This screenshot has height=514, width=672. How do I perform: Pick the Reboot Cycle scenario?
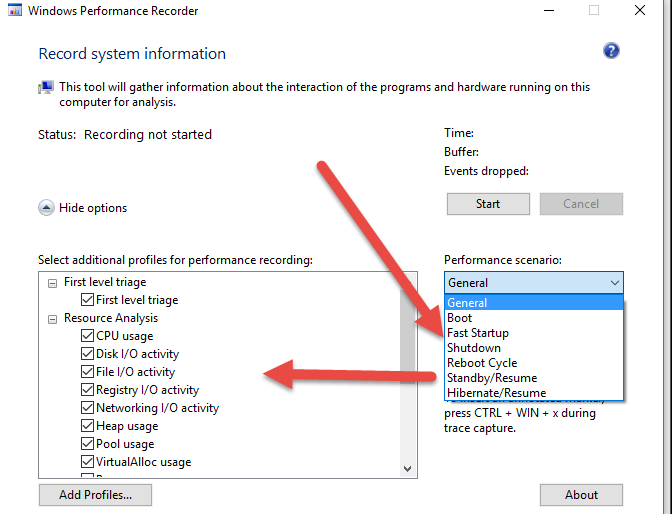[534, 363]
